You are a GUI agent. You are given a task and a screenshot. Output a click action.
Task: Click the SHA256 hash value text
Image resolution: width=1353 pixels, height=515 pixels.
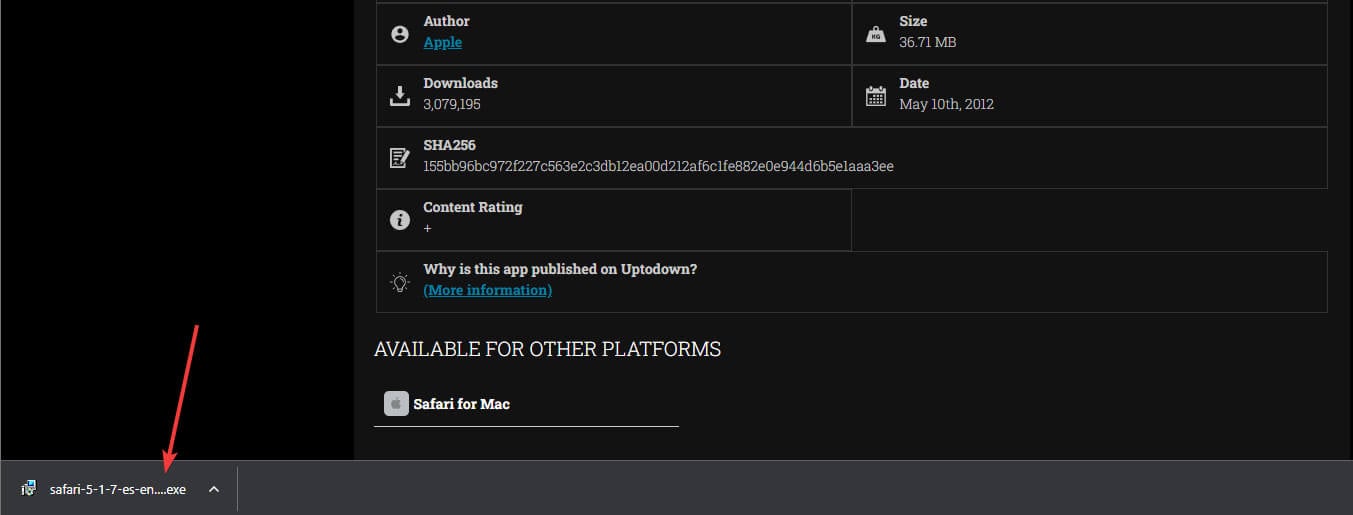click(658, 166)
